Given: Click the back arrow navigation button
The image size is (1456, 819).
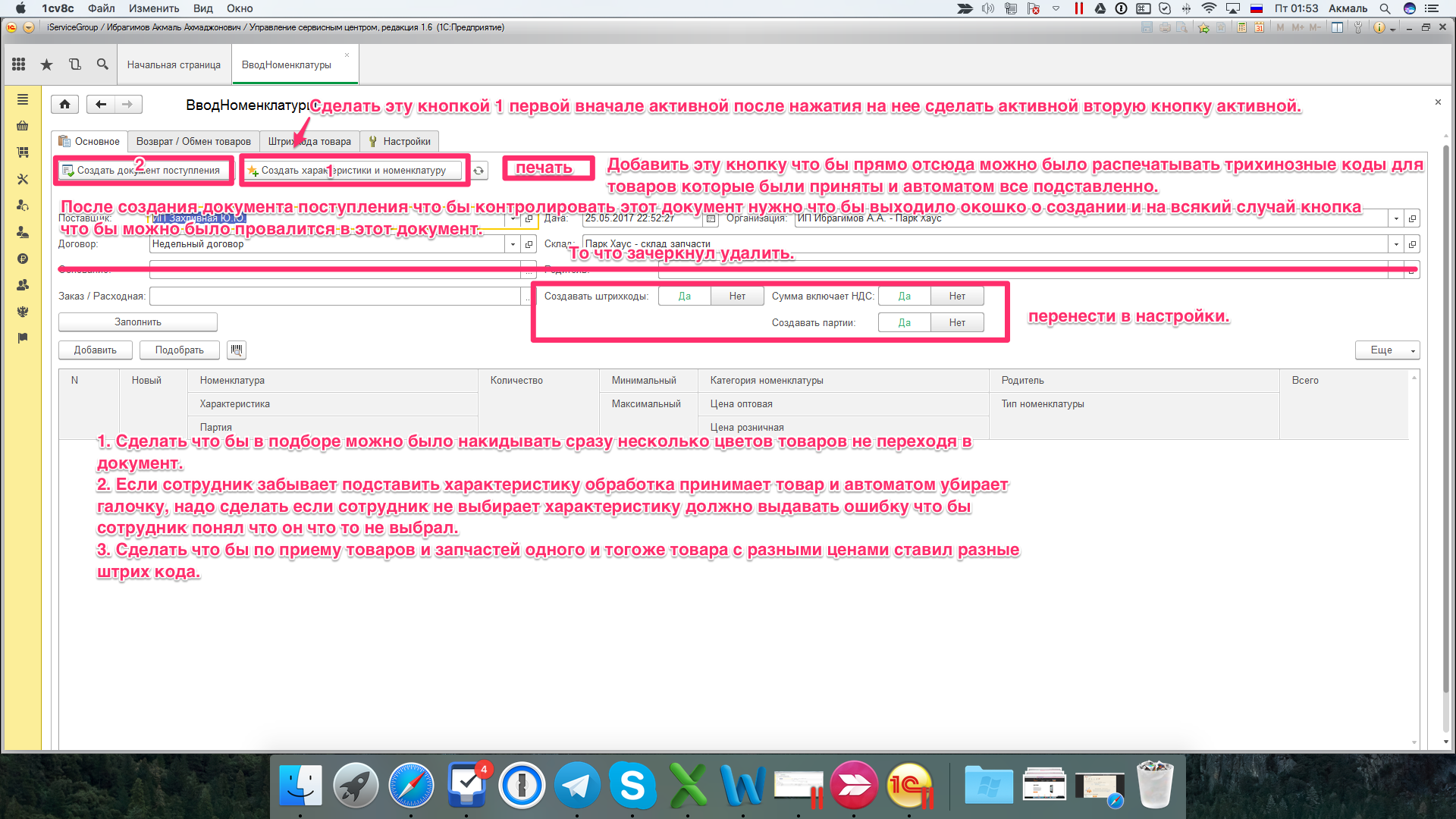Looking at the screenshot, I should pos(101,105).
